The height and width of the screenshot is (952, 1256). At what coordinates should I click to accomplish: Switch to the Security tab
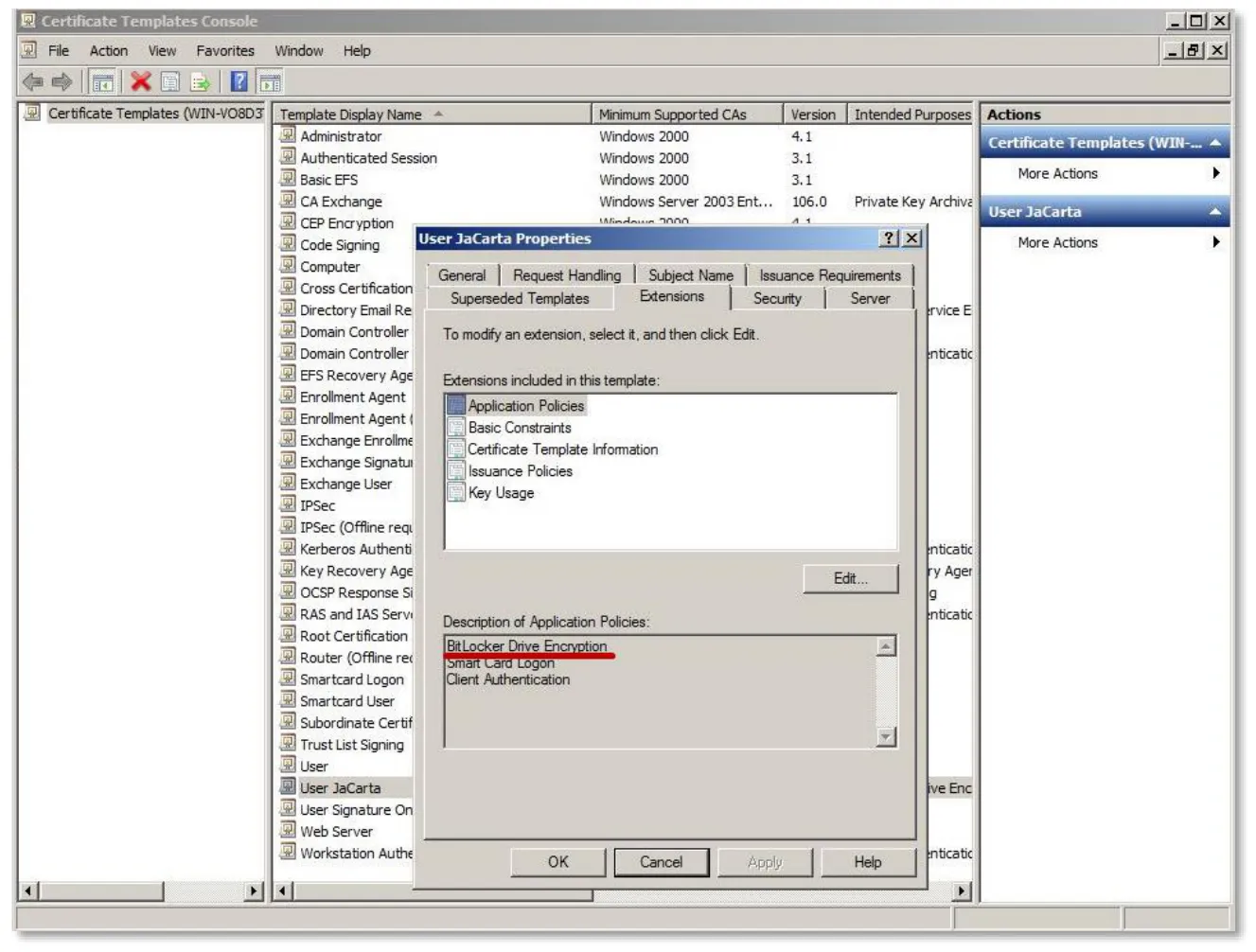coord(777,298)
